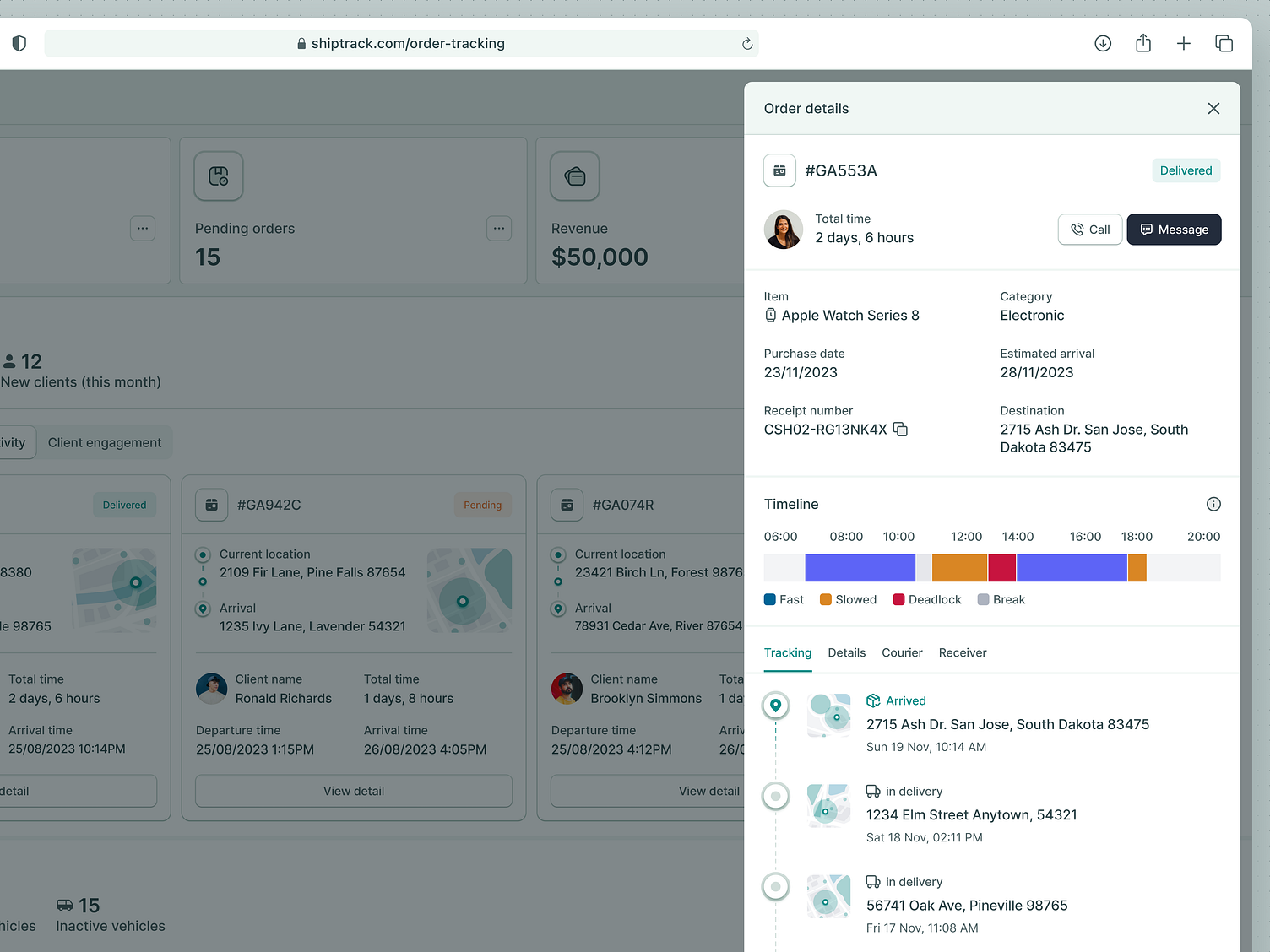Screen dimensions: 1270x952
Task: Click the Revenue card wallet icon
Action: click(x=574, y=176)
